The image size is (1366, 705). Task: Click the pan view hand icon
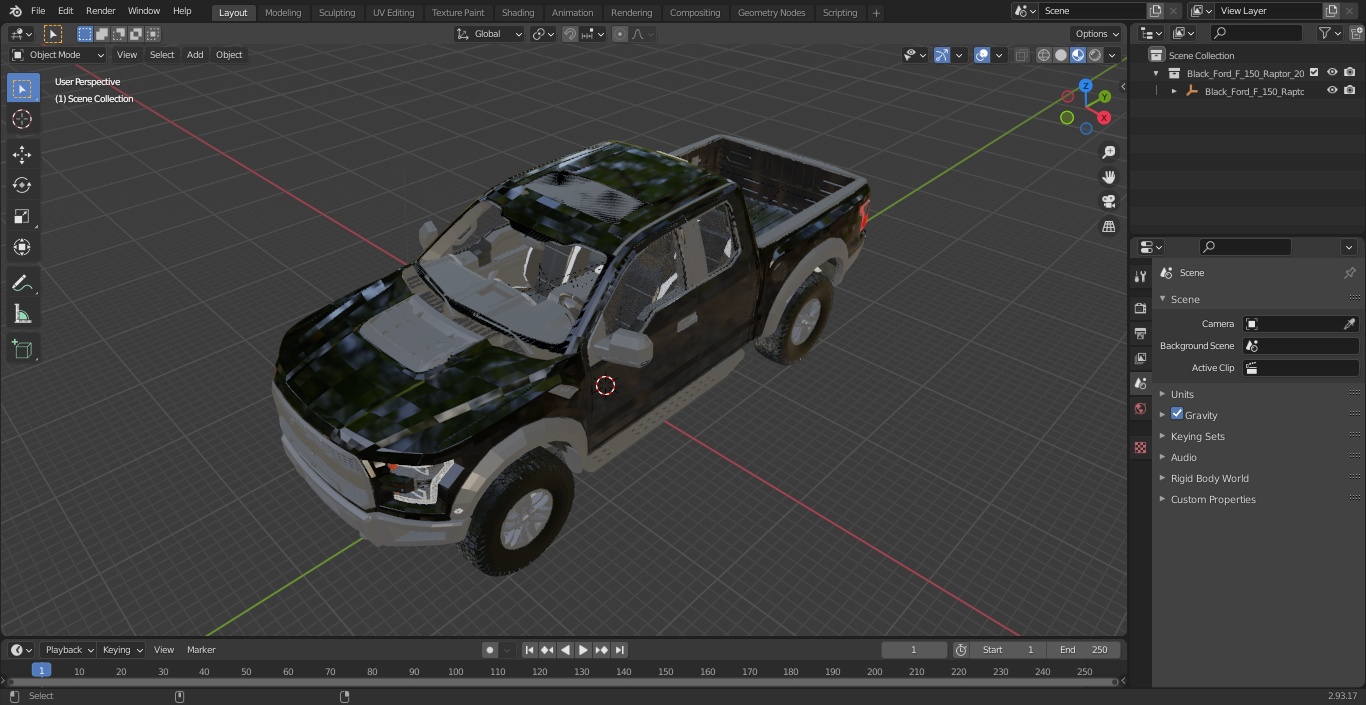click(x=1109, y=177)
